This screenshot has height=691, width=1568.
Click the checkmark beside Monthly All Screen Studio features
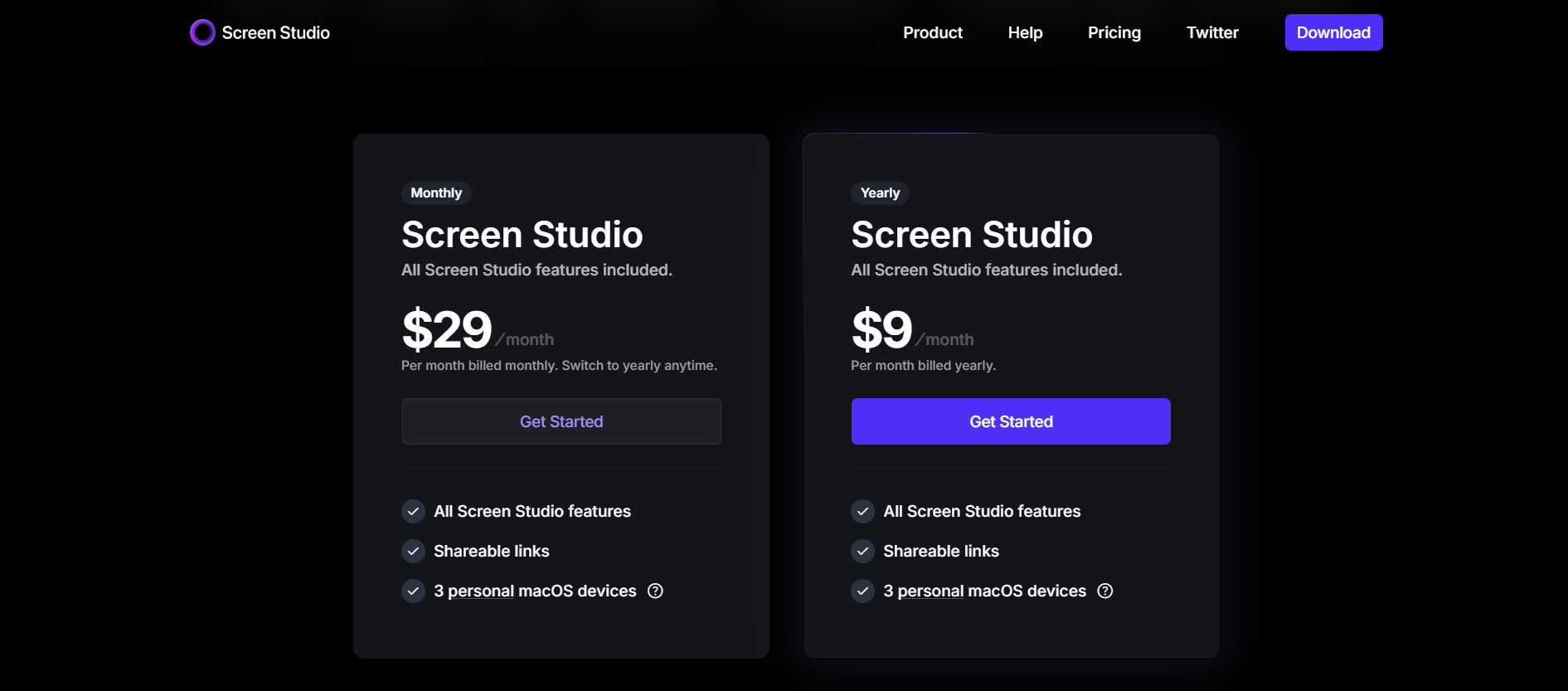coord(413,511)
